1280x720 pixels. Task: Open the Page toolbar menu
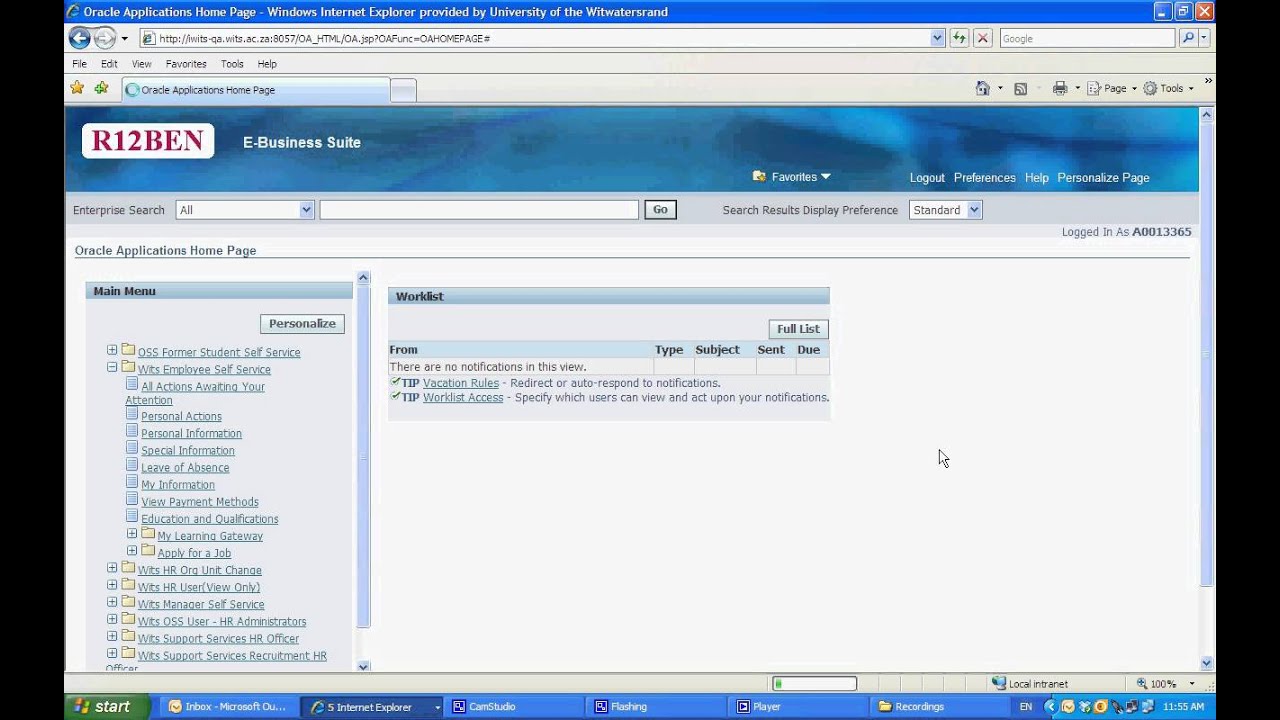pyautogui.click(x=1112, y=88)
